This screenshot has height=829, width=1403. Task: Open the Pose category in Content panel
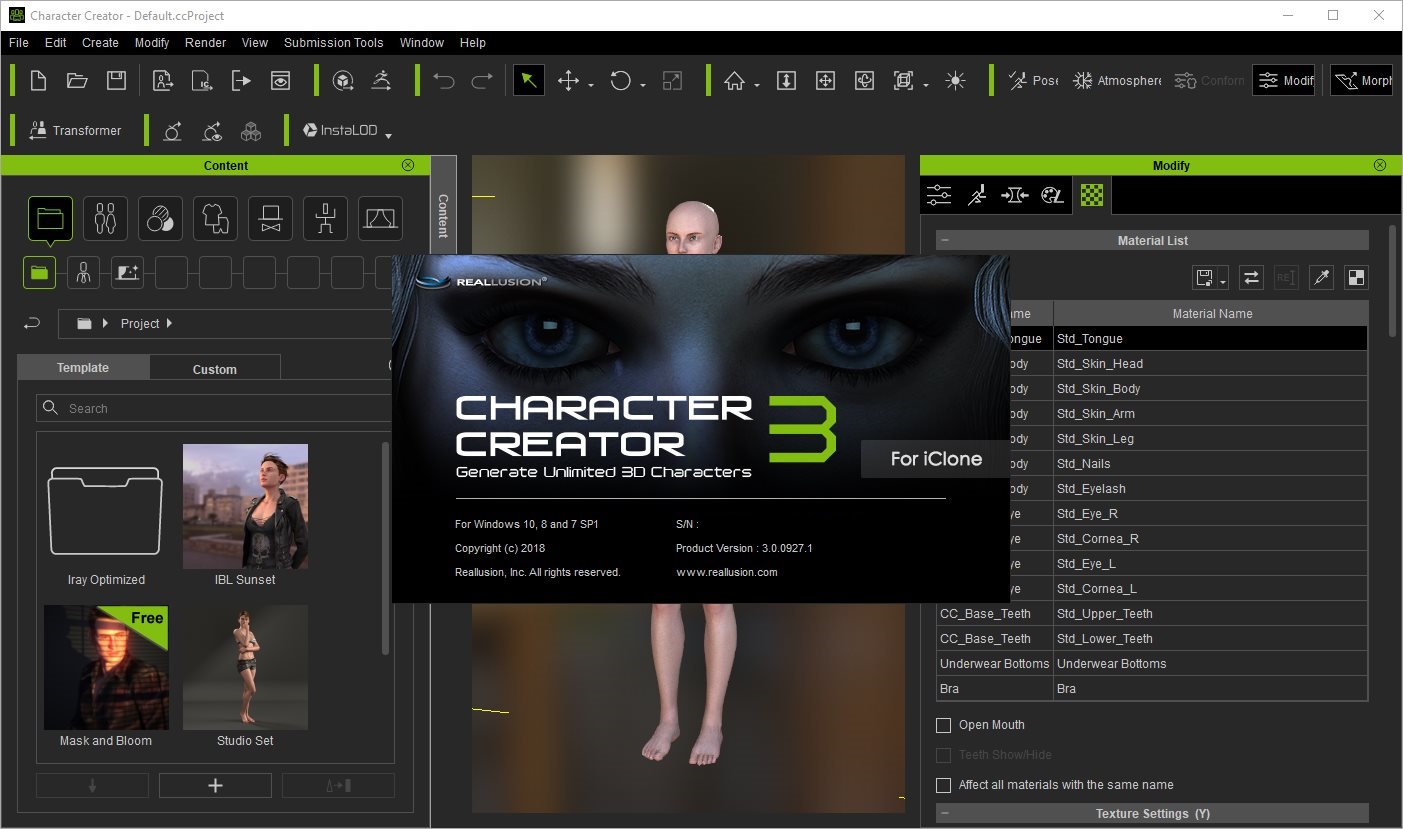coord(325,218)
